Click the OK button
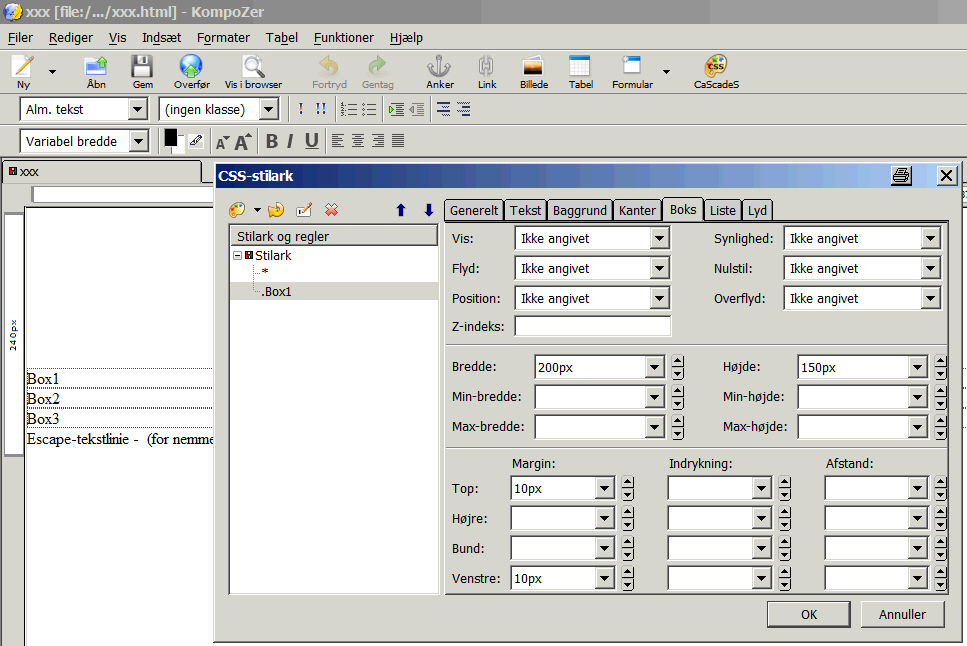The width and height of the screenshot is (967, 646). [808, 614]
